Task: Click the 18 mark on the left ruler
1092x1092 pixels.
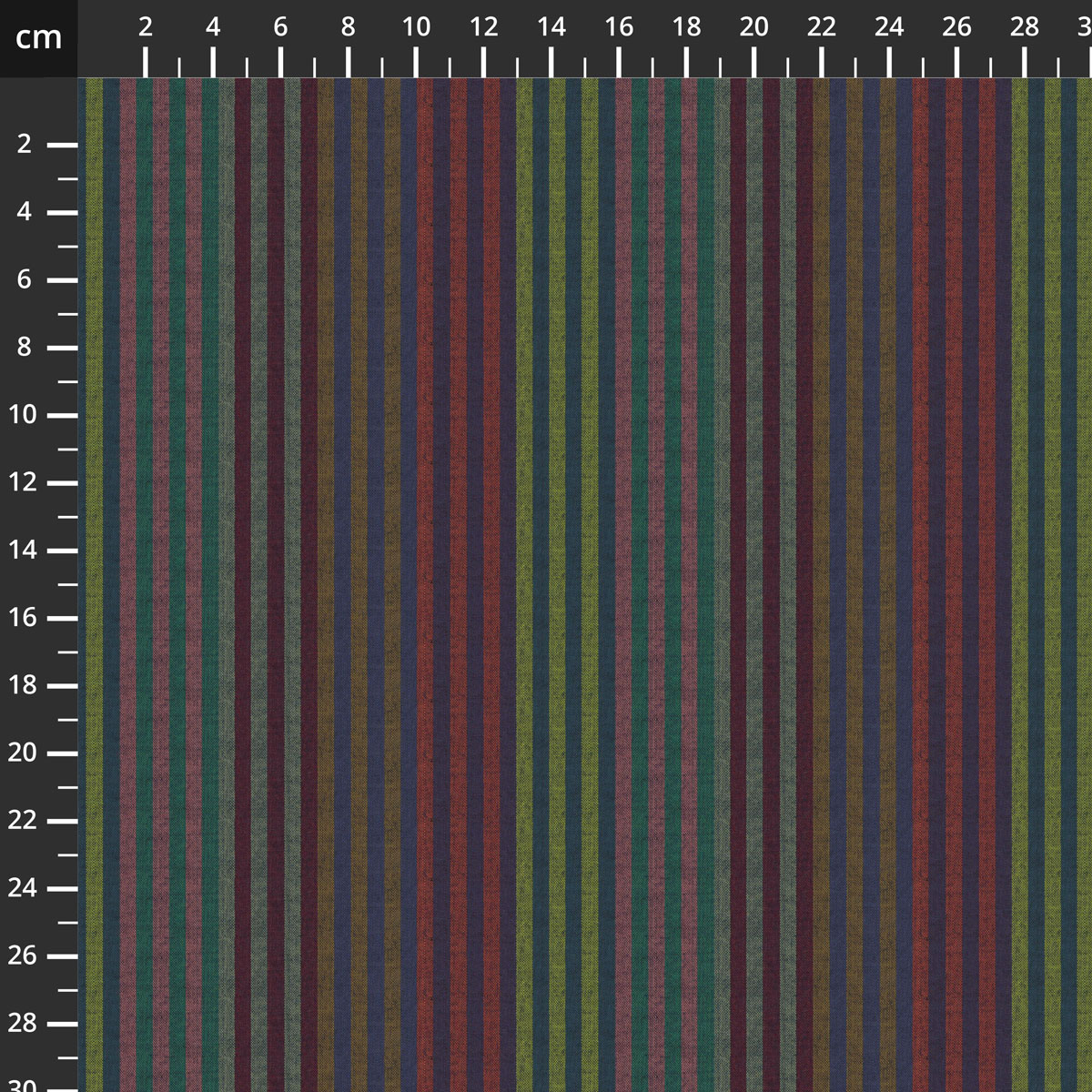Action: coord(25,686)
